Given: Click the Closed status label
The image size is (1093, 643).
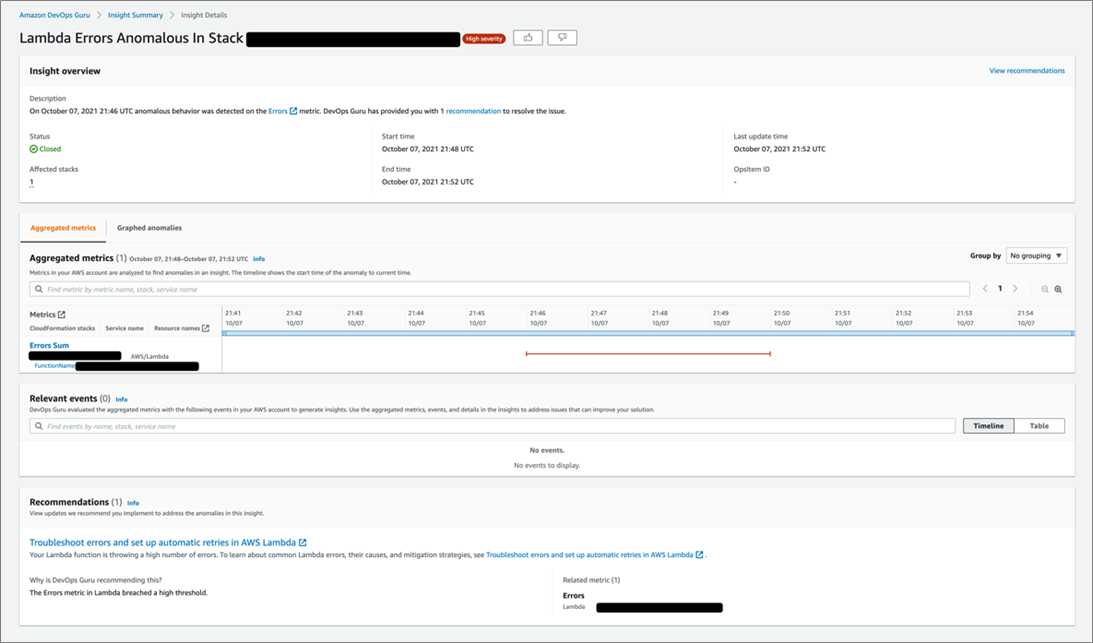Looking at the screenshot, I should 45,149.
